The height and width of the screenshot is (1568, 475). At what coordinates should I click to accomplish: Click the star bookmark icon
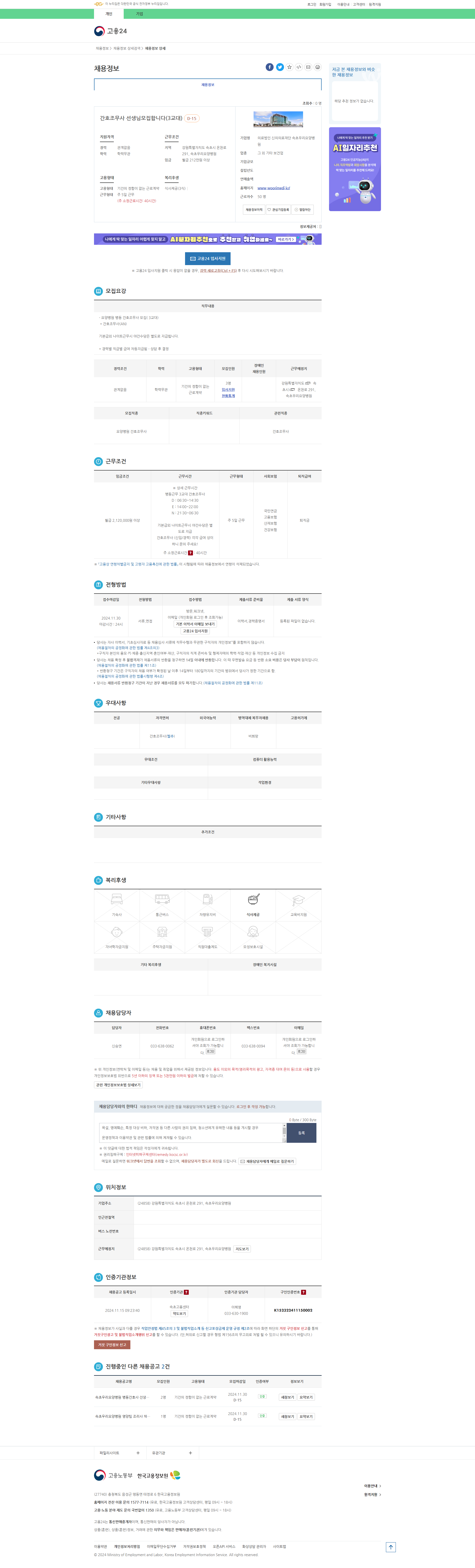pos(289,67)
